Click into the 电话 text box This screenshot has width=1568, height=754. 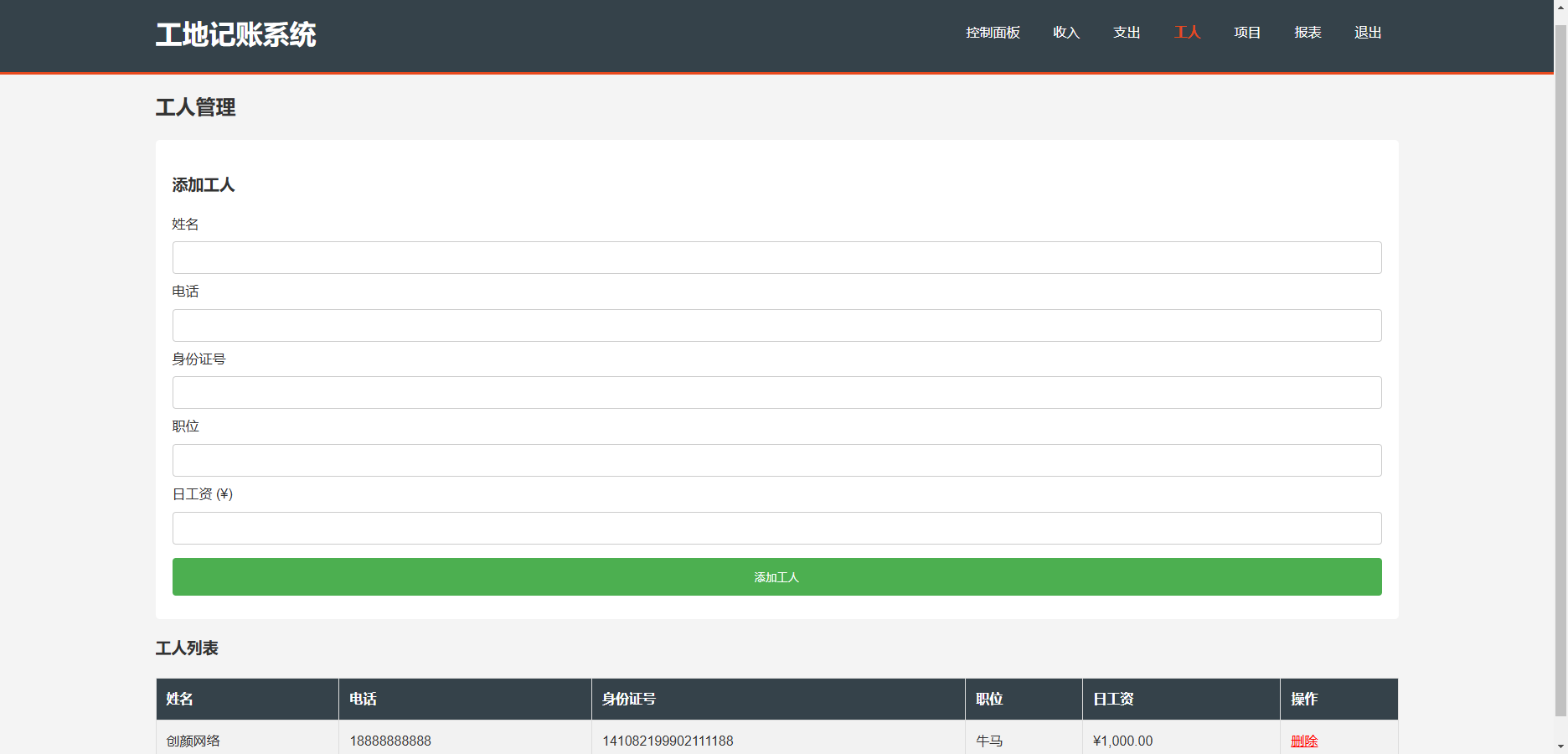coord(776,325)
